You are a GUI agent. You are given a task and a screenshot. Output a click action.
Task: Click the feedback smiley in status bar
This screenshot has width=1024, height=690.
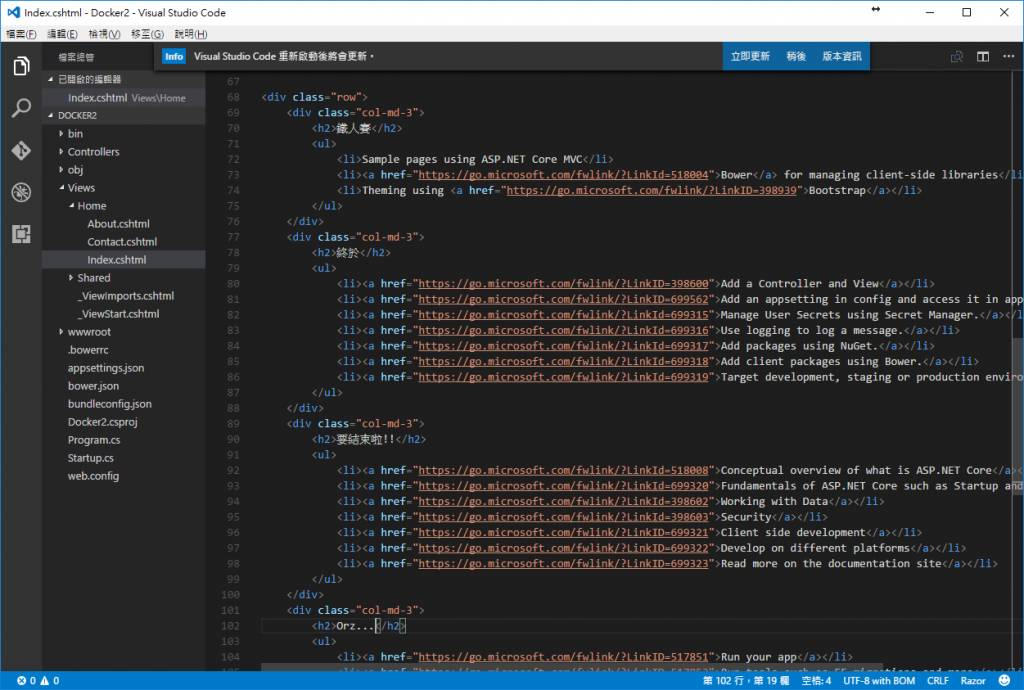[x=1004, y=680]
